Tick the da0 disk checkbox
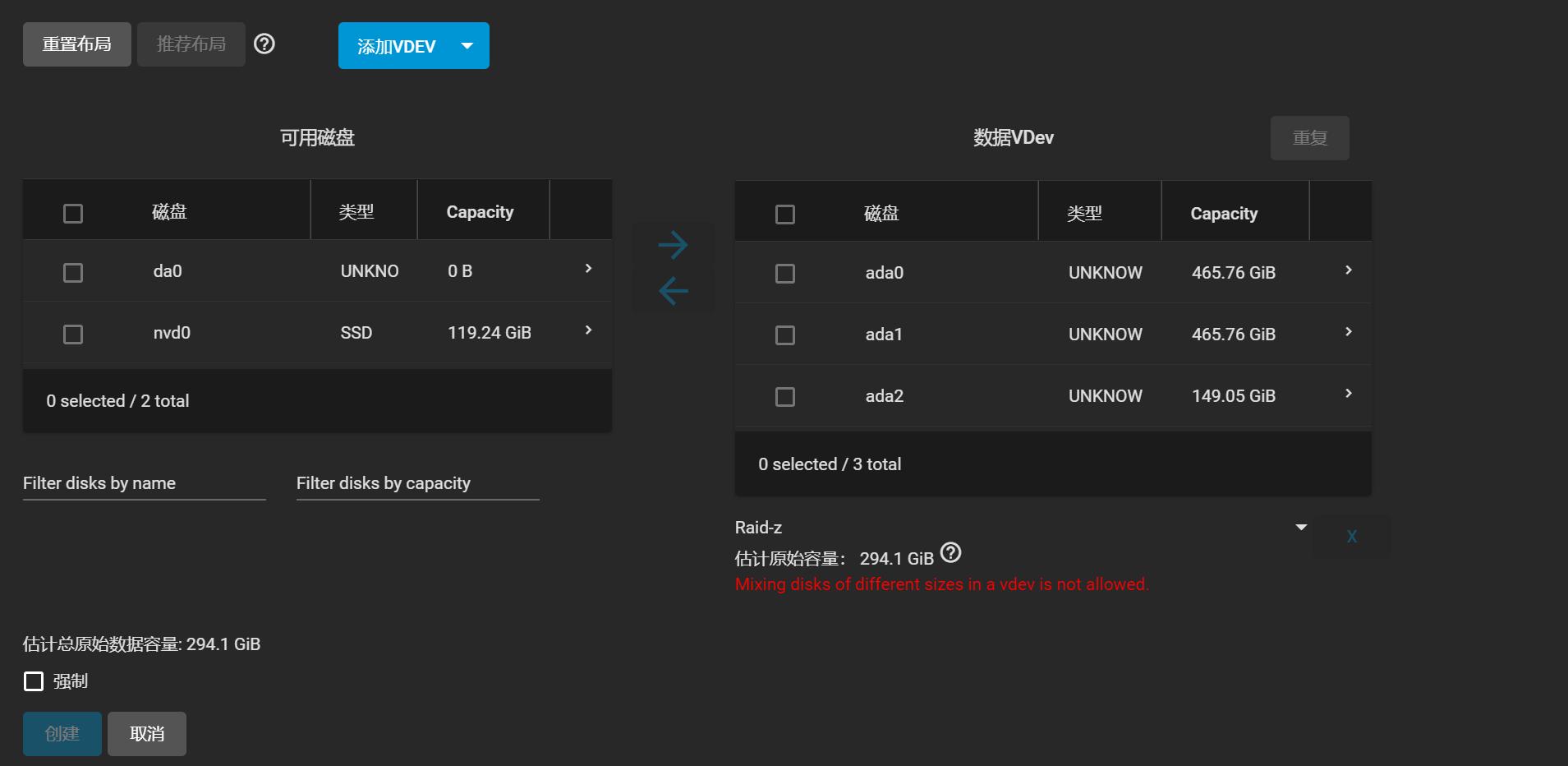 (x=73, y=273)
